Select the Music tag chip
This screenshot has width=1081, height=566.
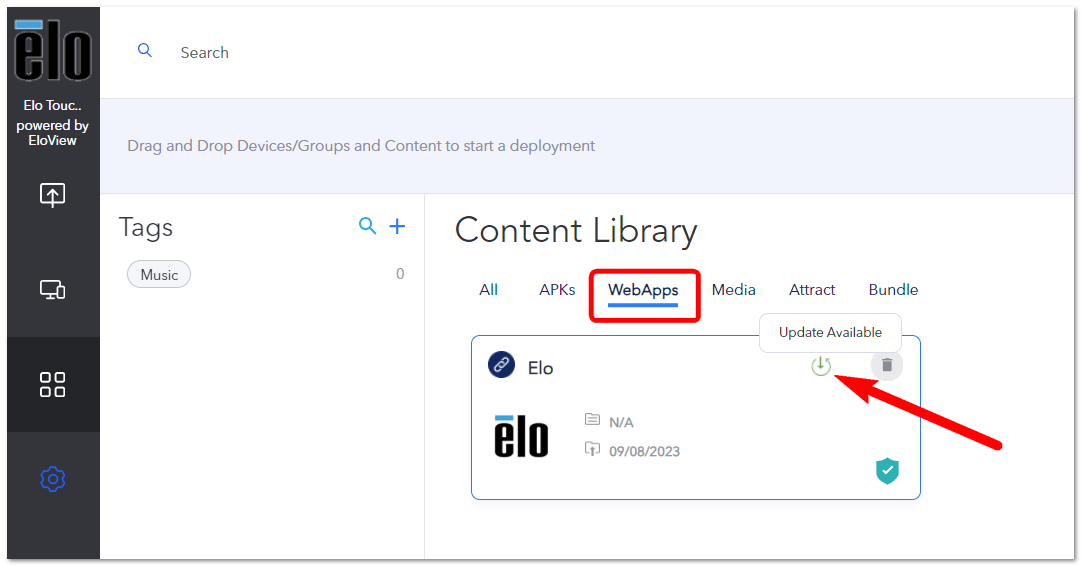159,274
